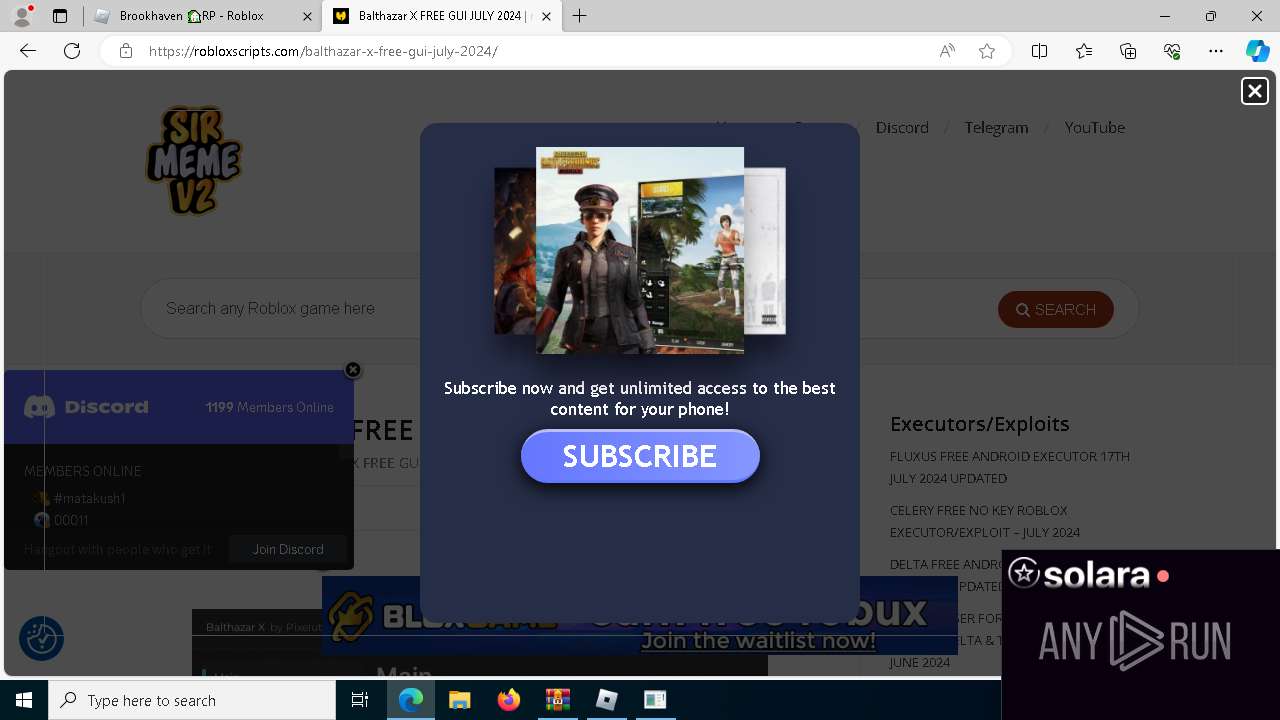The height and width of the screenshot is (720, 1280).
Task: Open the Copilot sidebar icon
Action: [1258, 51]
